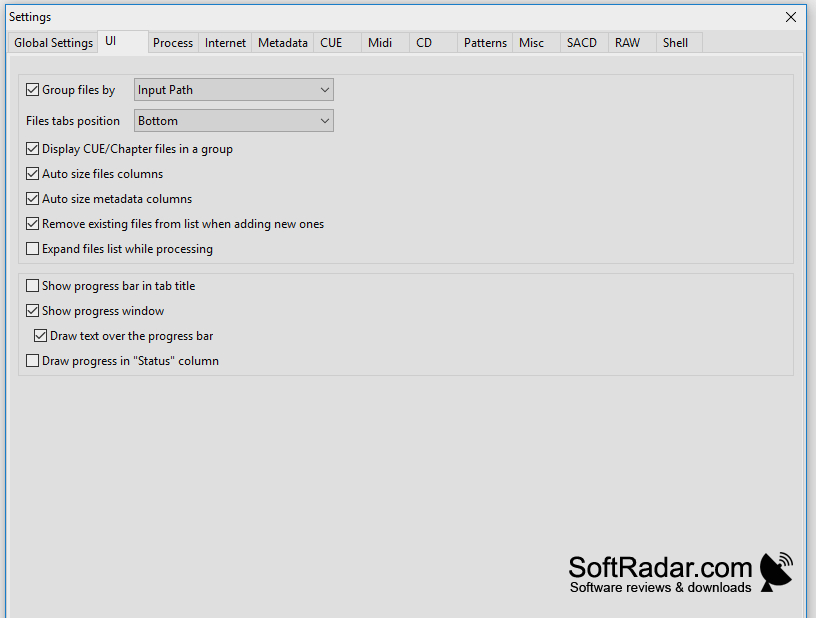Uncheck the Group files by checkbox
816x618 pixels.
(x=32, y=90)
